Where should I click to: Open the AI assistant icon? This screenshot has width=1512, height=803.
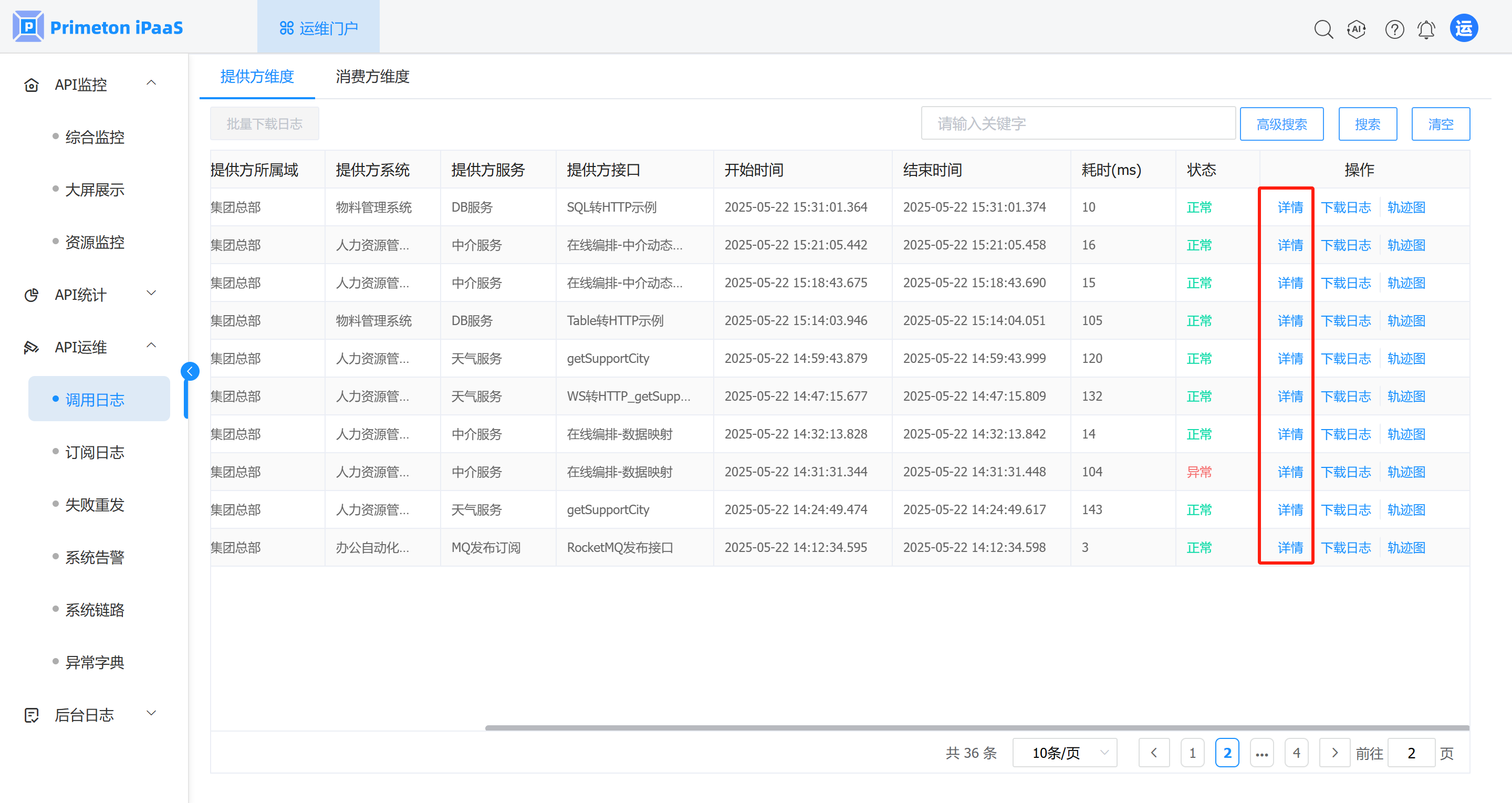(x=1357, y=29)
